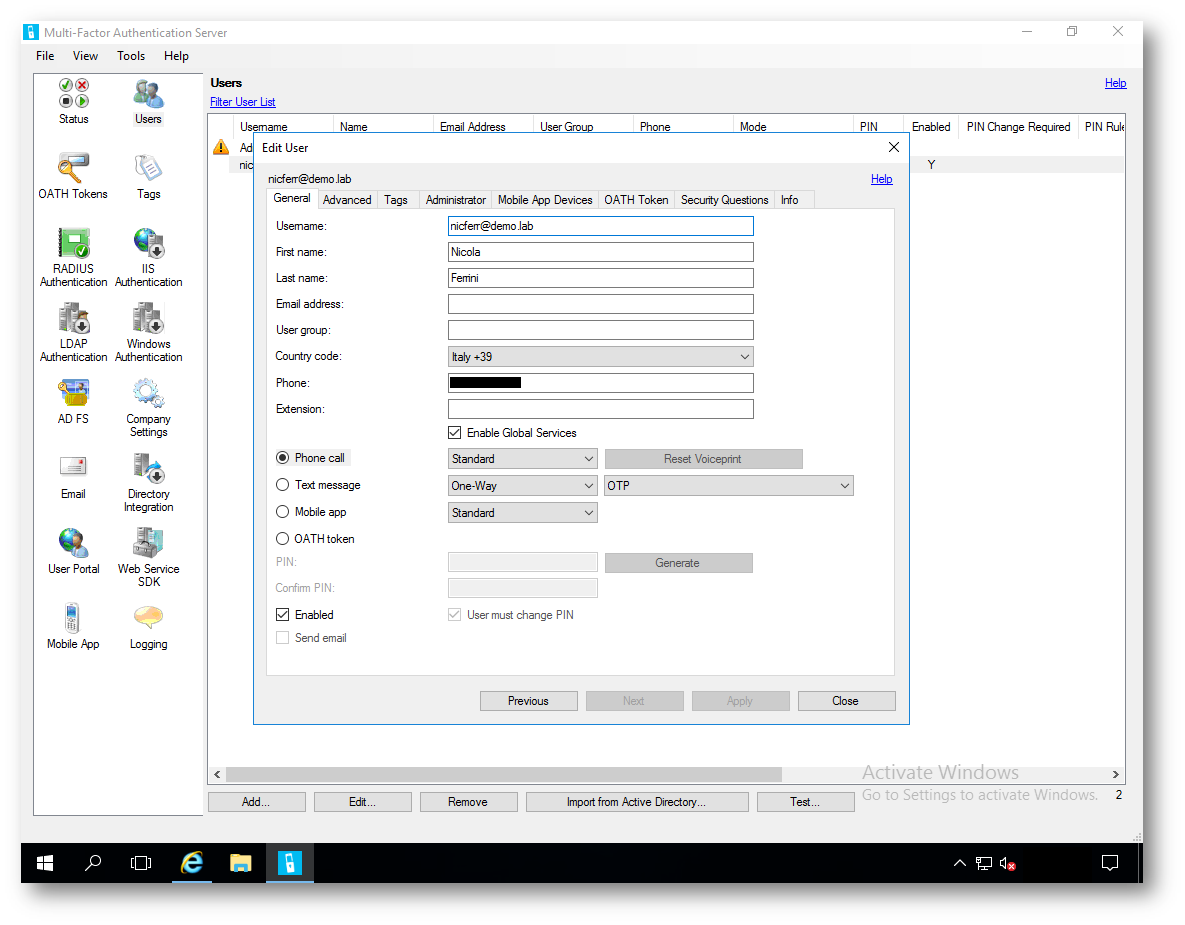
Task: Click the warning icon in user list
Action: point(221,147)
